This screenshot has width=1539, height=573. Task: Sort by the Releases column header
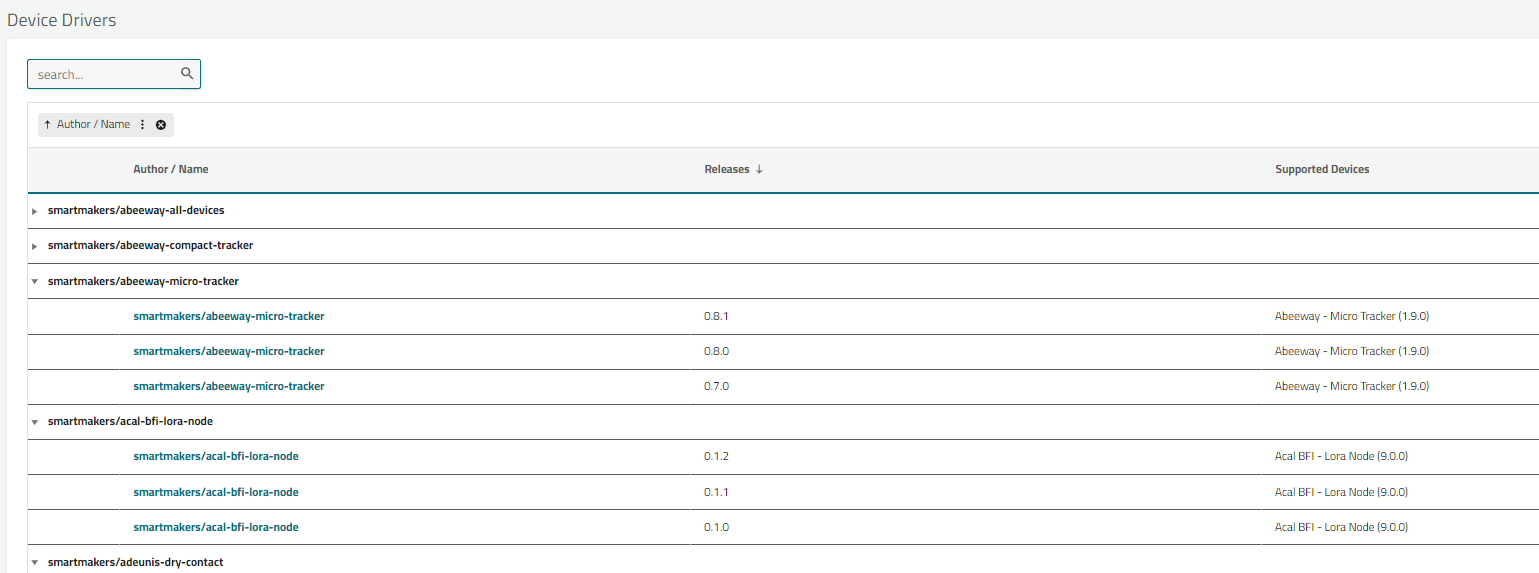(x=727, y=170)
